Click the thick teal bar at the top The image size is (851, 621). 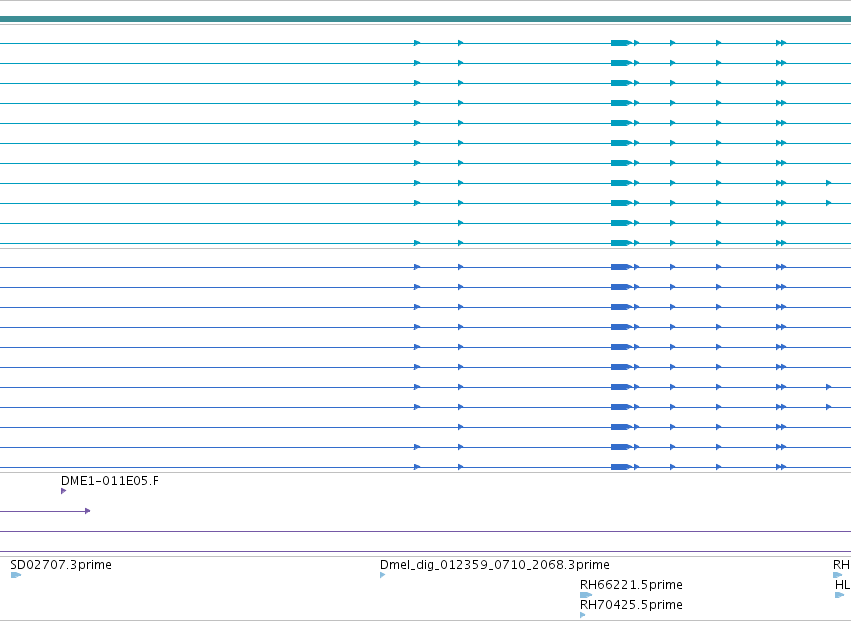pos(426,19)
